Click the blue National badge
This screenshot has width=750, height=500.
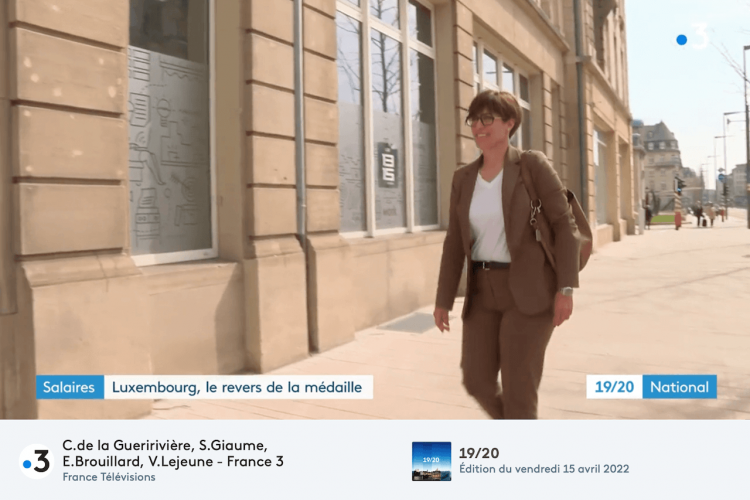click(679, 387)
